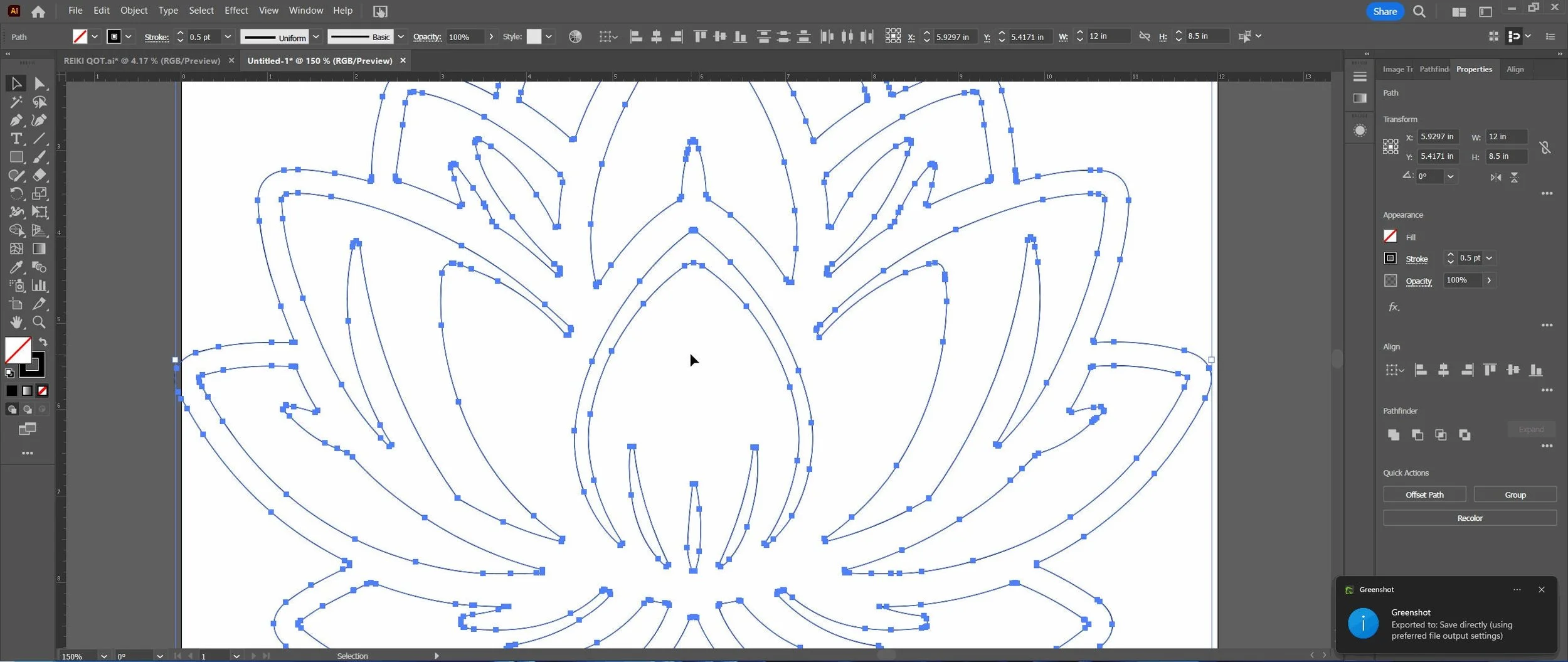
Task: Select the Mesh tool
Action: 16,248
